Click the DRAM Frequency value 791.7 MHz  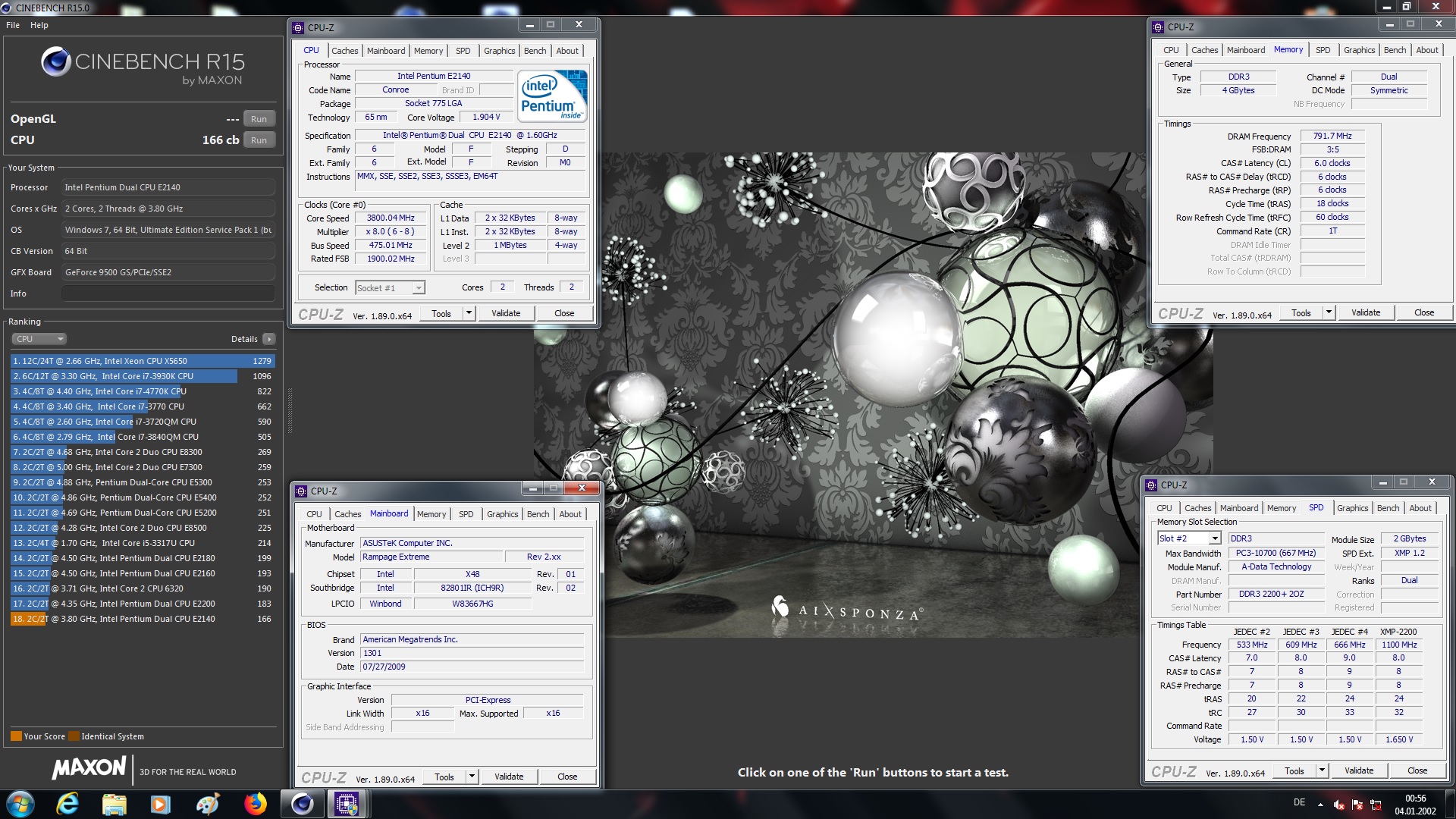[x=1332, y=136]
